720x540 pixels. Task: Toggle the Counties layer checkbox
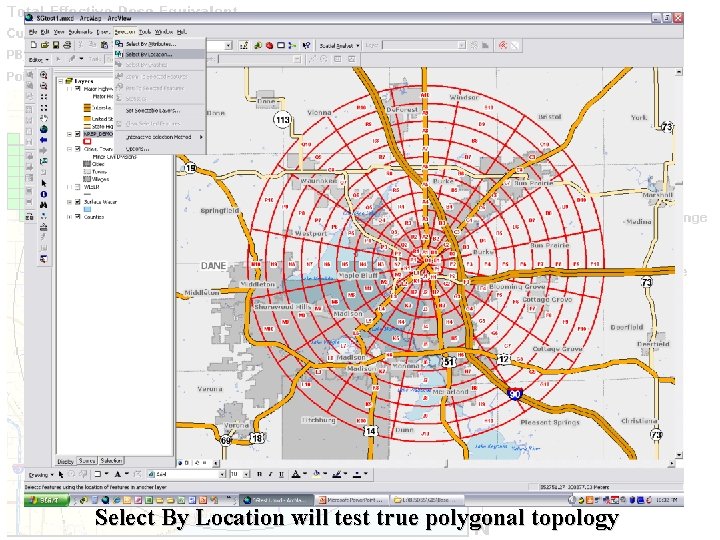(78, 216)
